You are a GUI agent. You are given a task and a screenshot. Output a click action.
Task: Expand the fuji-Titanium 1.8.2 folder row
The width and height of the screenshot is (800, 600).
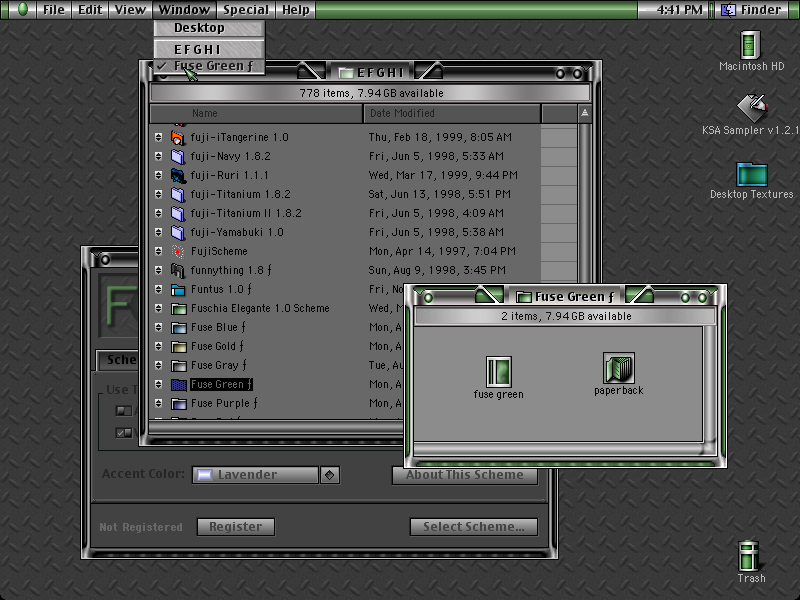coord(158,194)
